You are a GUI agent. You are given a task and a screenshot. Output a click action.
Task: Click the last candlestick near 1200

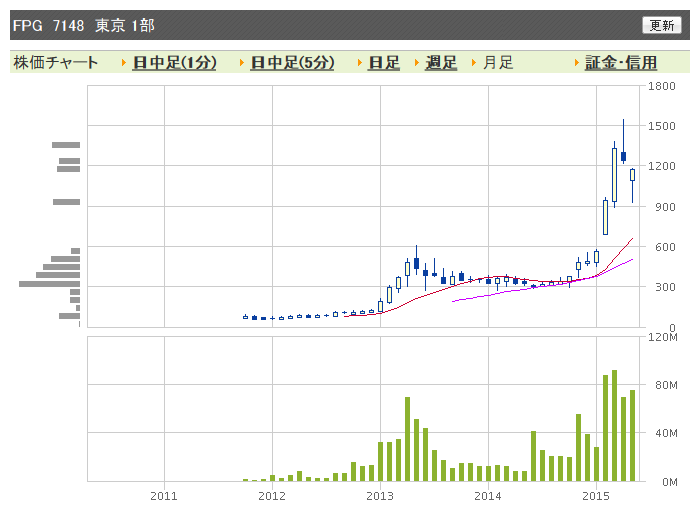[632, 186]
